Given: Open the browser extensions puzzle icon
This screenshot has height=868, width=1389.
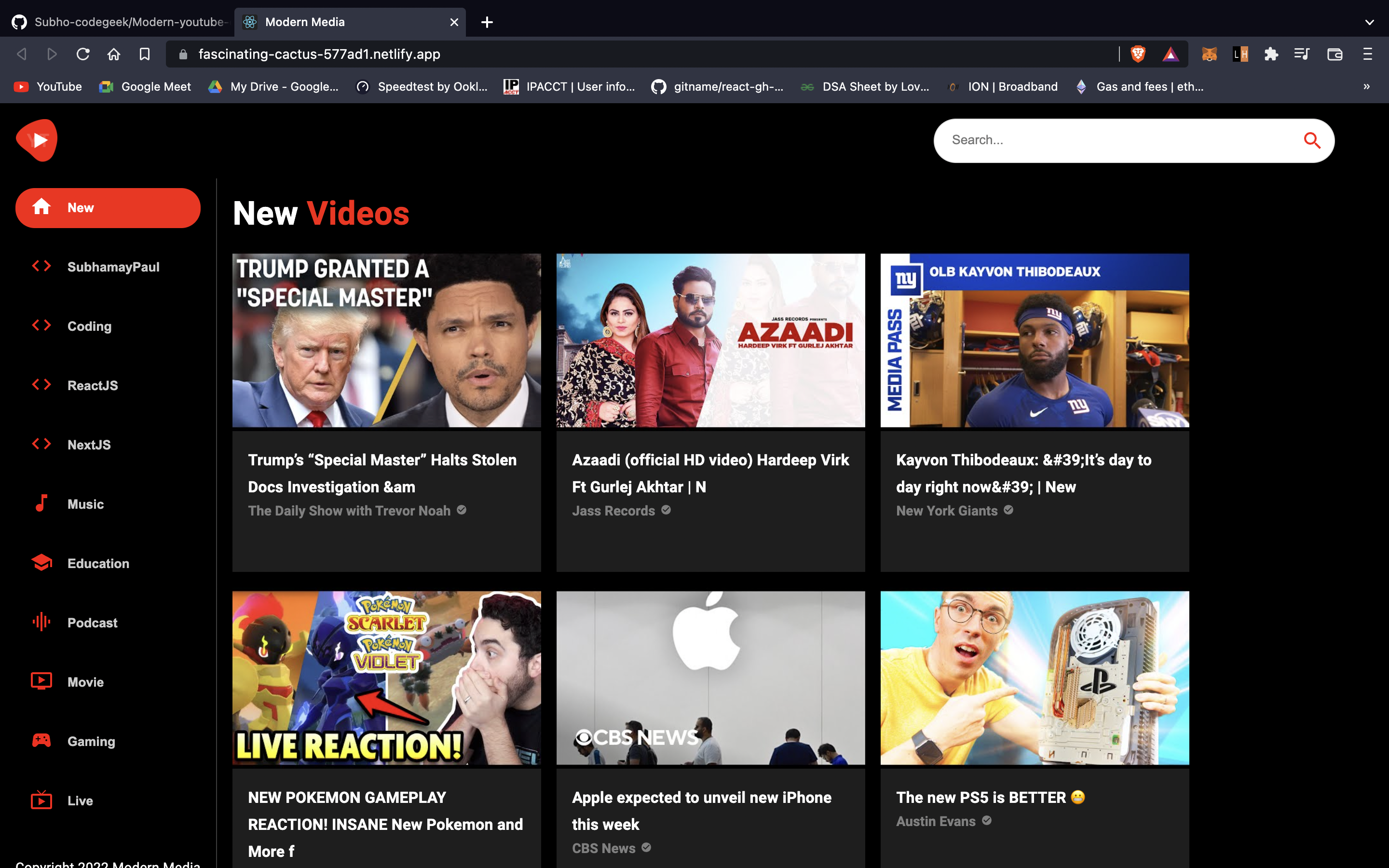Looking at the screenshot, I should (1271, 54).
